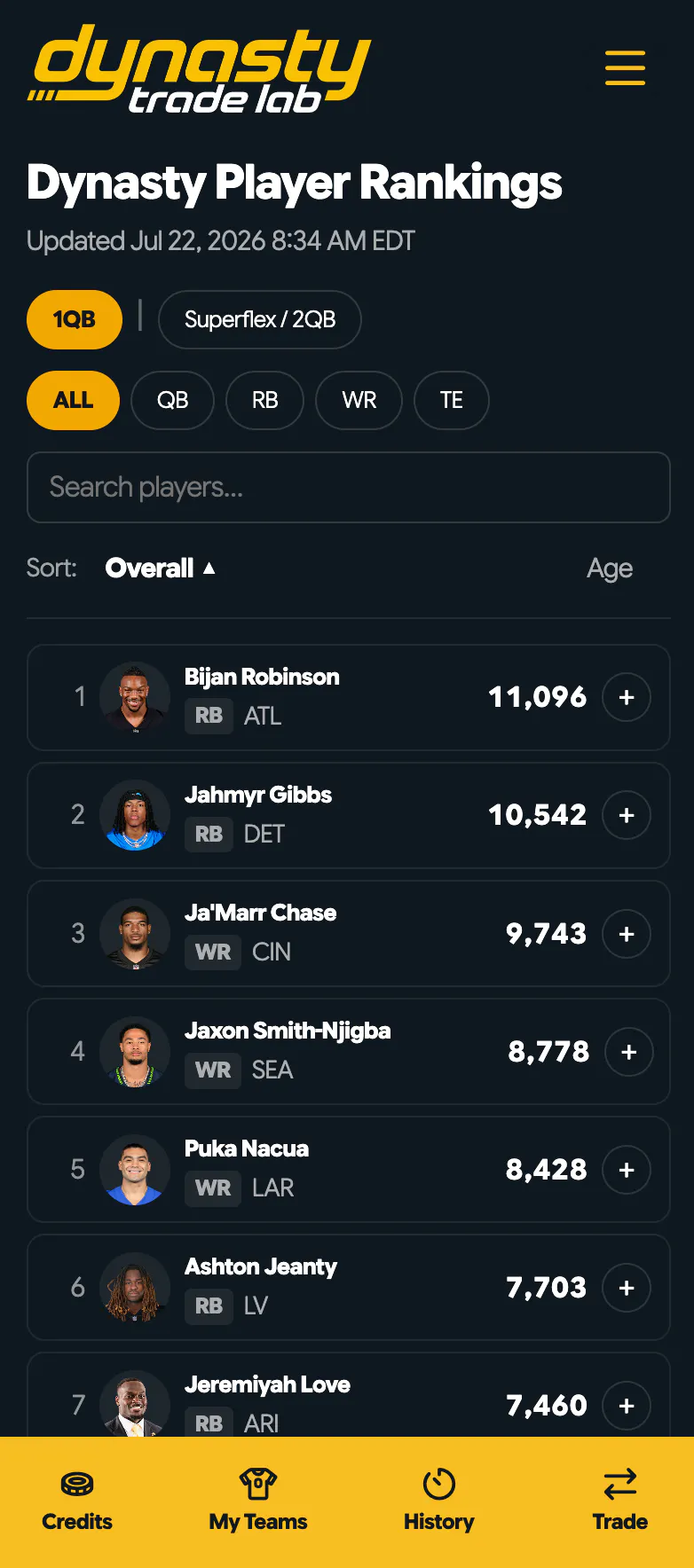Click the Dynasty Trade Lab logo
This screenshot has width=694, height=1568.
click(199, 69)
